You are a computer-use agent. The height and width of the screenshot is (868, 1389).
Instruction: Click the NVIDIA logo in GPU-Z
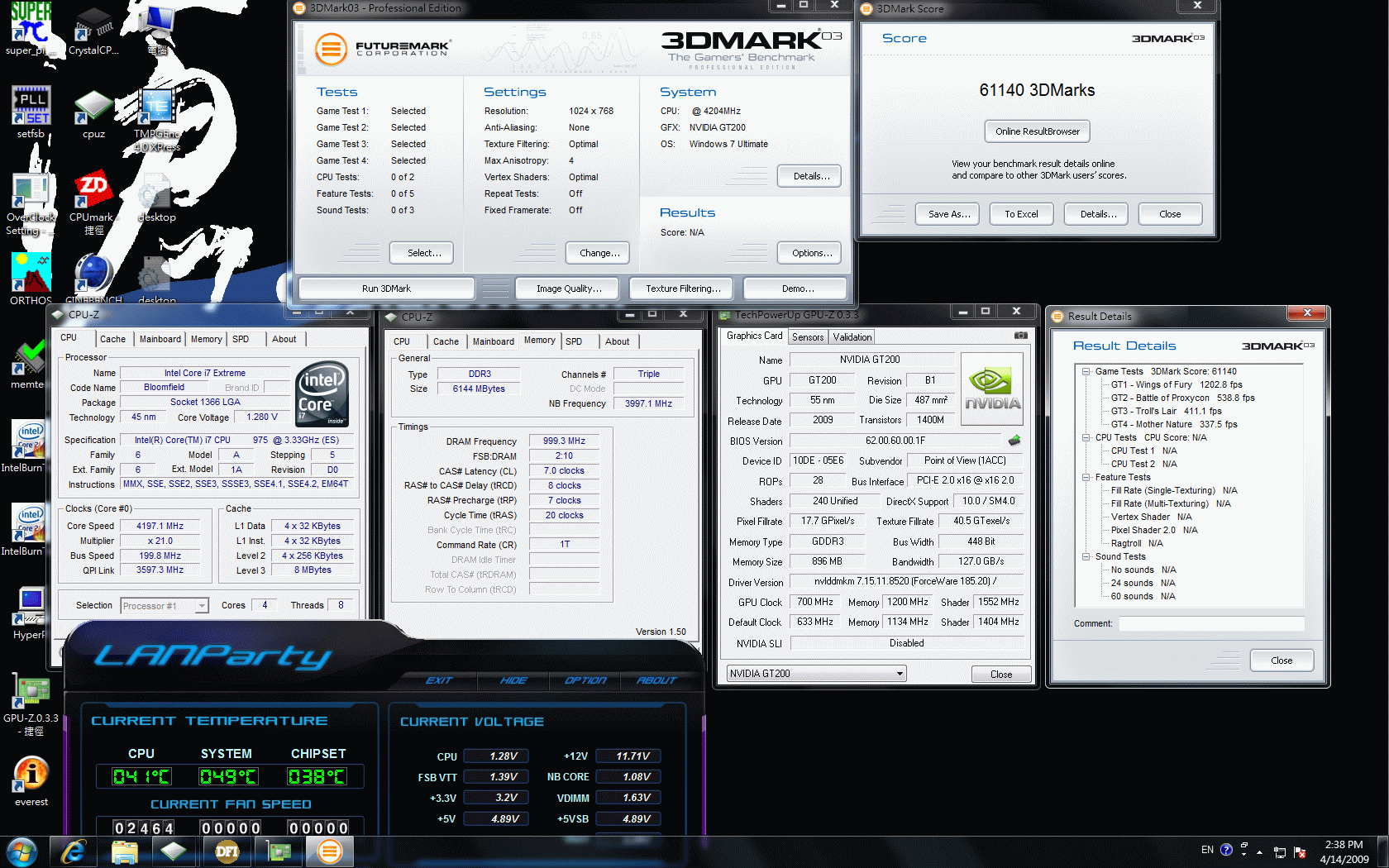[x=992, y=389]
